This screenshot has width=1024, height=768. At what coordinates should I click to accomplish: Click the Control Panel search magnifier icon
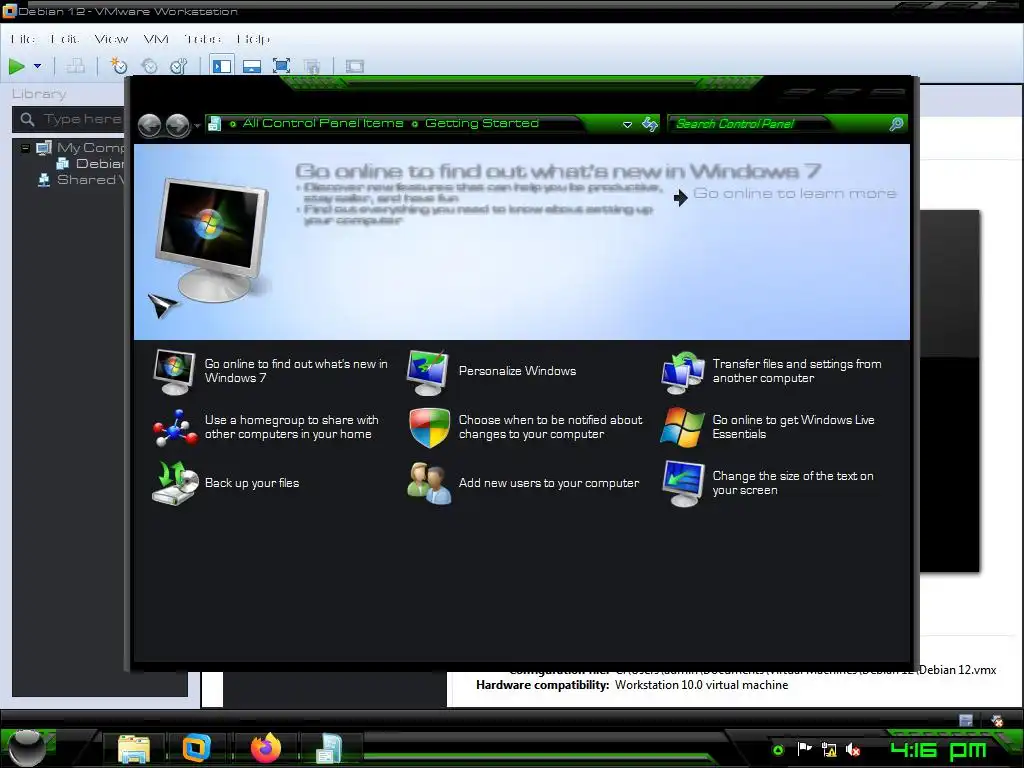coord(897,123)
